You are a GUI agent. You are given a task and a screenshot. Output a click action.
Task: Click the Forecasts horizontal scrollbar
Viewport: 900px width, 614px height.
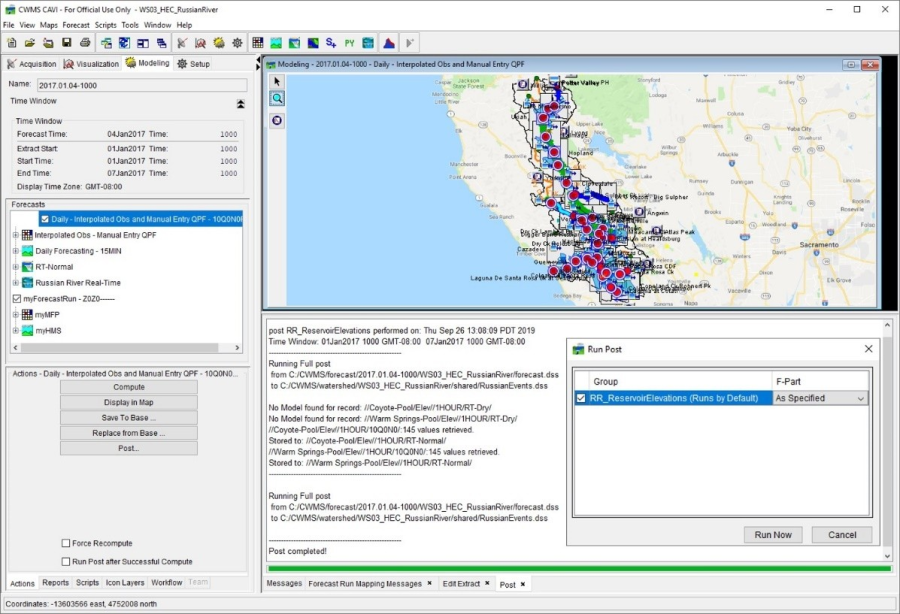point(126,348)
